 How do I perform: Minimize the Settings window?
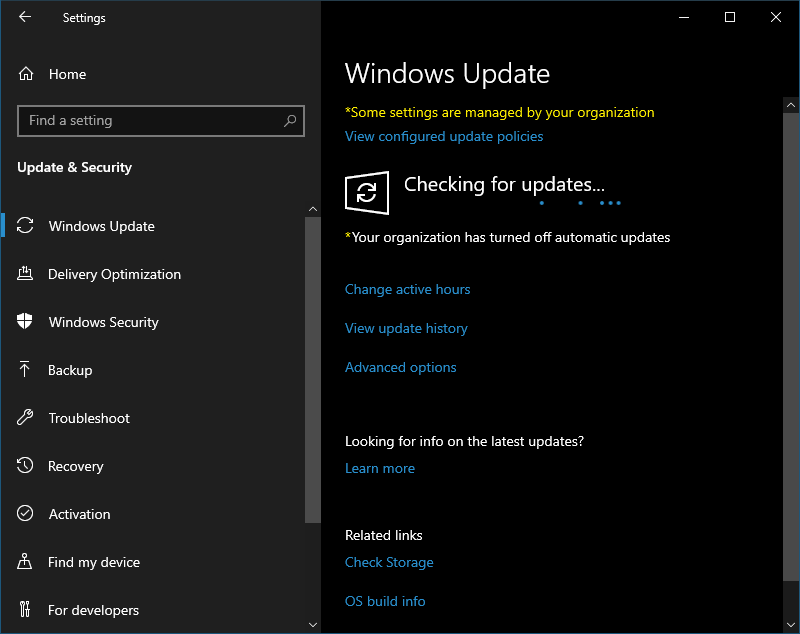[x=684, y=17]
